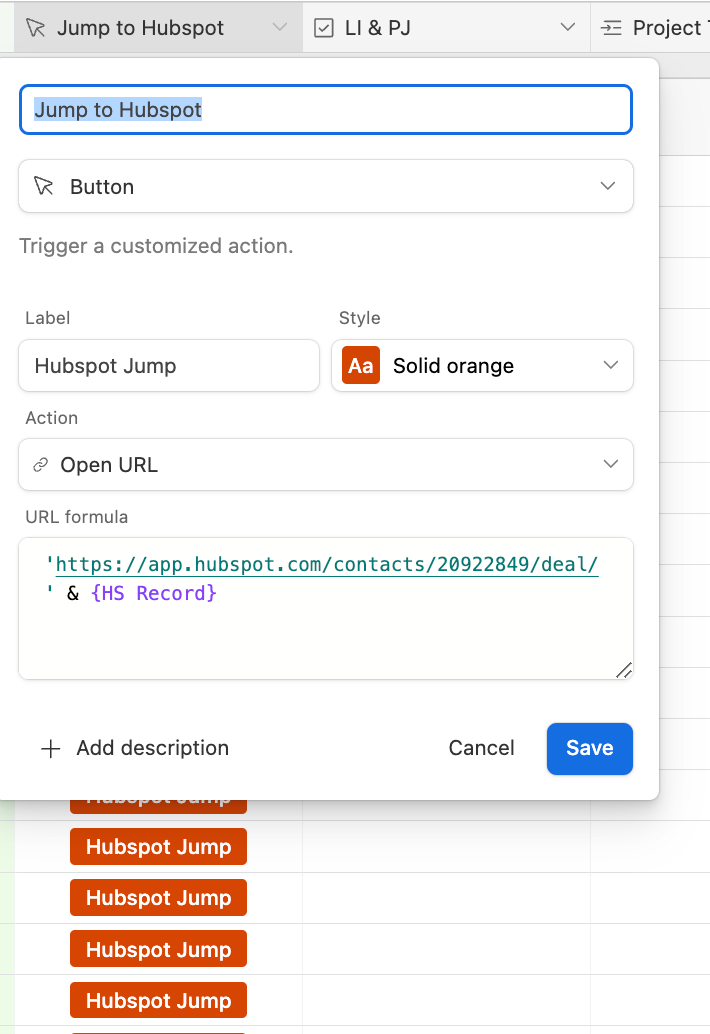Screen dimensions: 710x1034
Task: Click the button-type cursor icon in field type selector
Action: 43,187
